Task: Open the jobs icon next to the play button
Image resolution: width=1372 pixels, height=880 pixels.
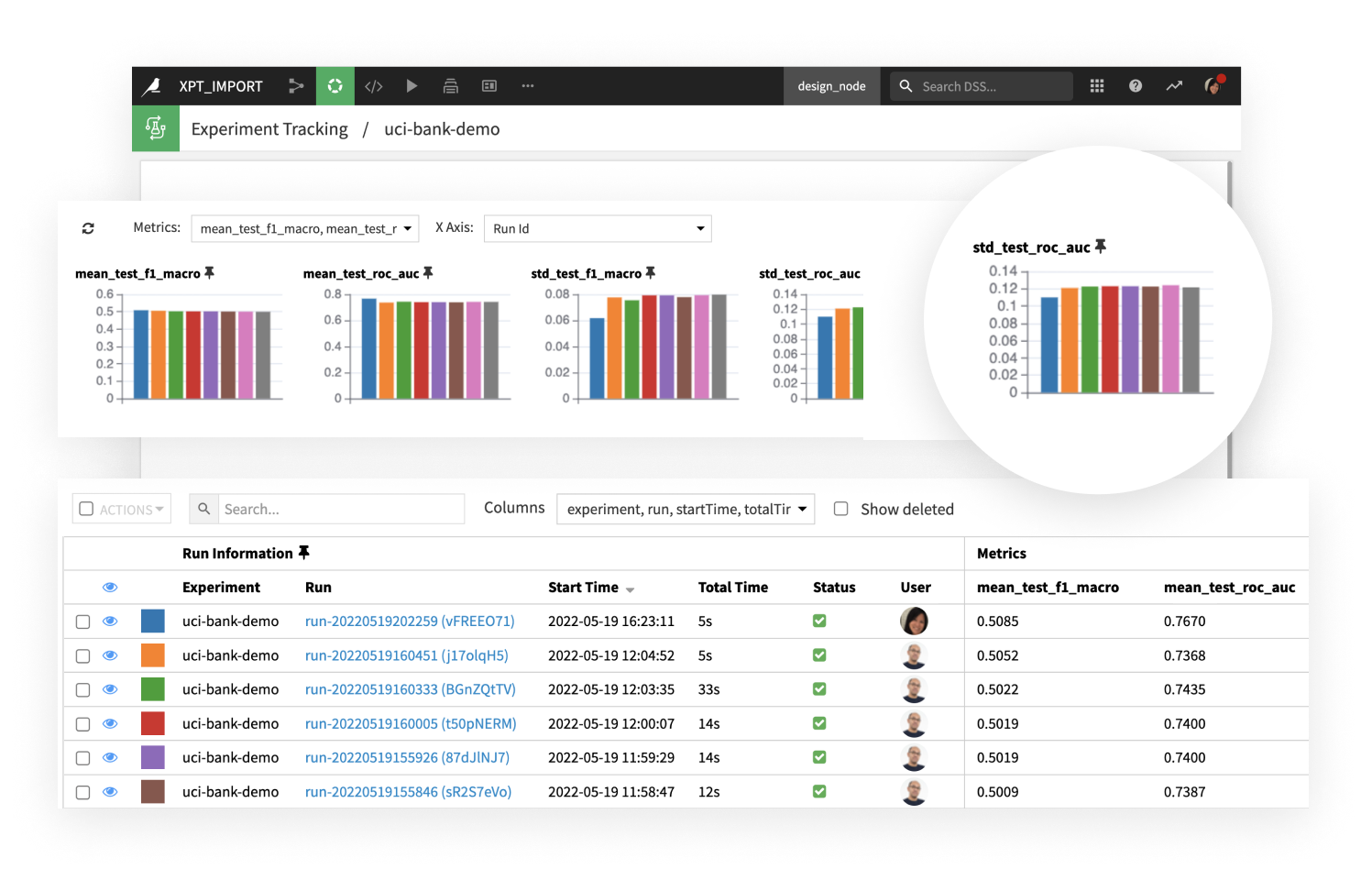Action: (x=450, y=85)
